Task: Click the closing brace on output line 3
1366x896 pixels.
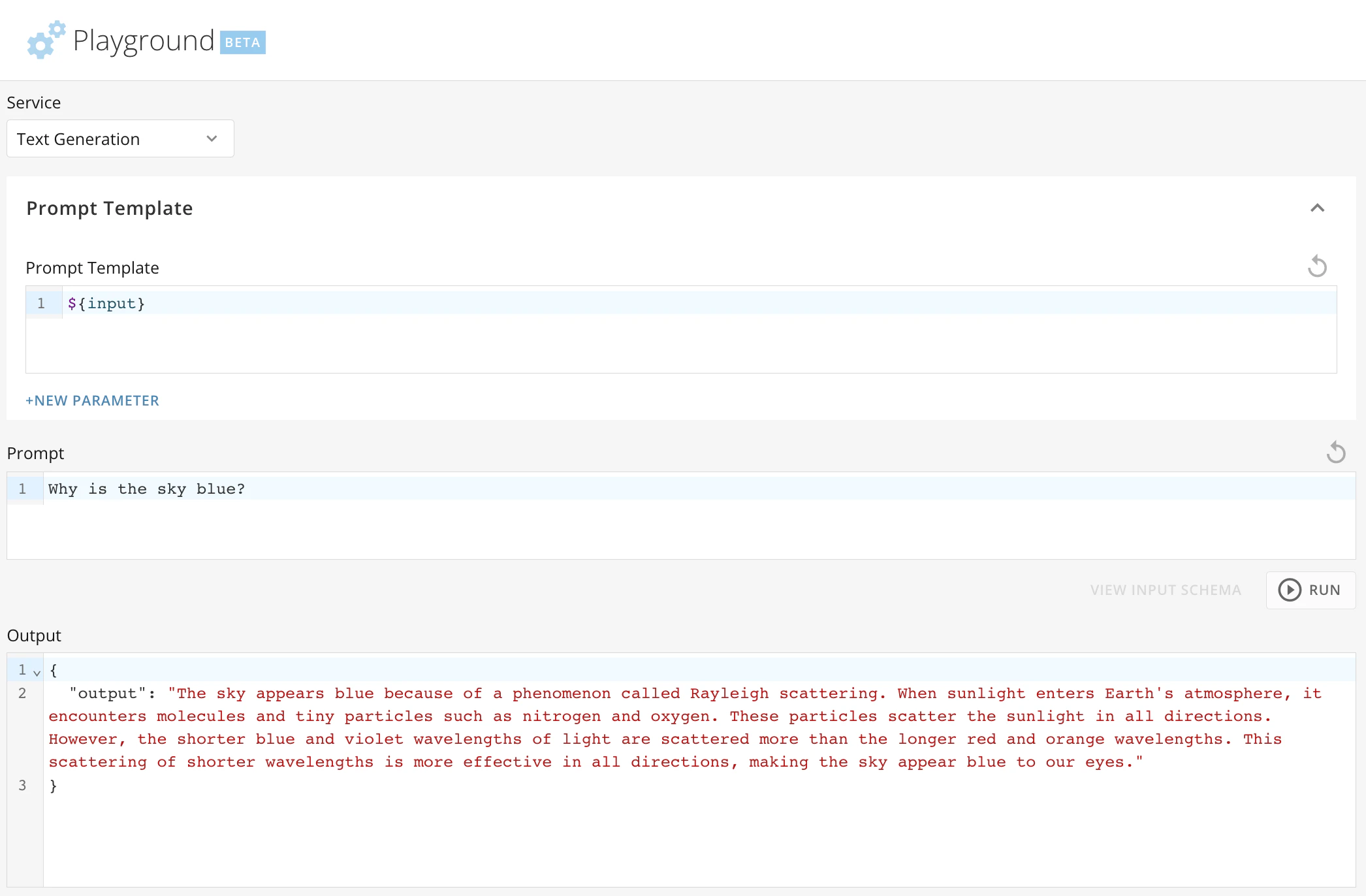Action: tap(54, 786)
